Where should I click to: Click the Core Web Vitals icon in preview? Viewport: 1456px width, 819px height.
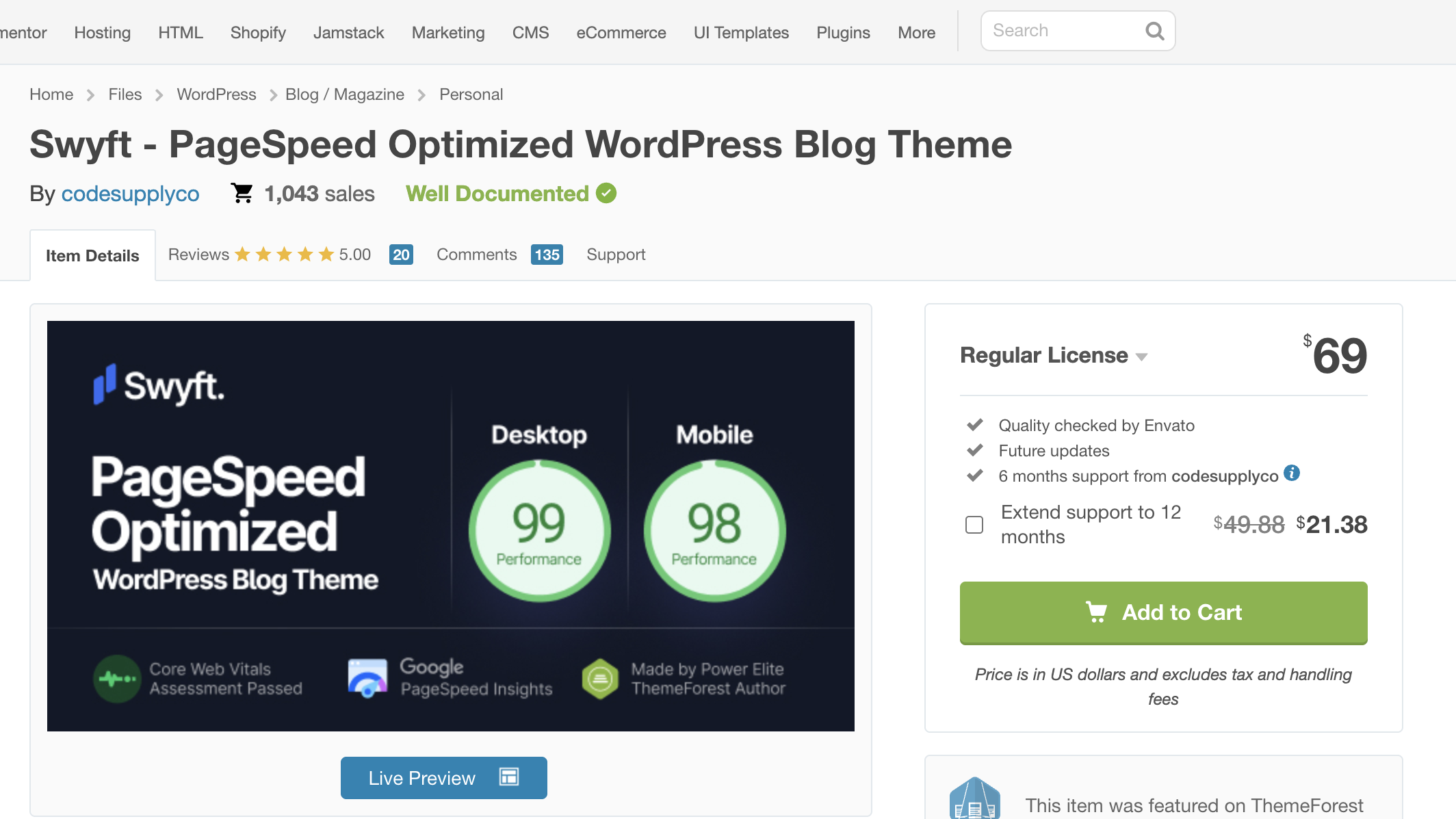click(117, 679)
